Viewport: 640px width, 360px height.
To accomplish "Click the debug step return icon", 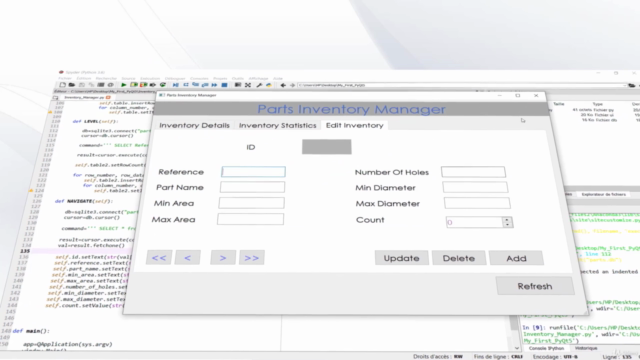I will tap(205, 85).
